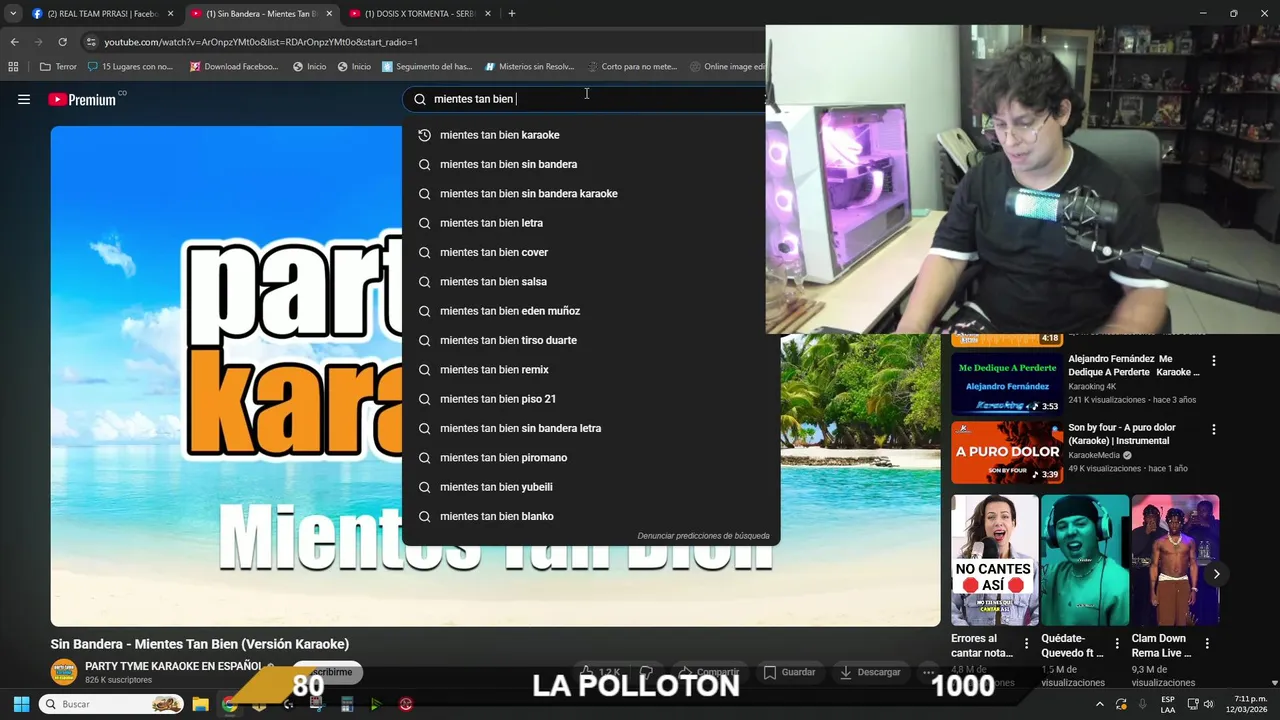The image size is (1280, 720).
Task: Click the Chrome icon in the taskbar
Action: pos(229,704)
